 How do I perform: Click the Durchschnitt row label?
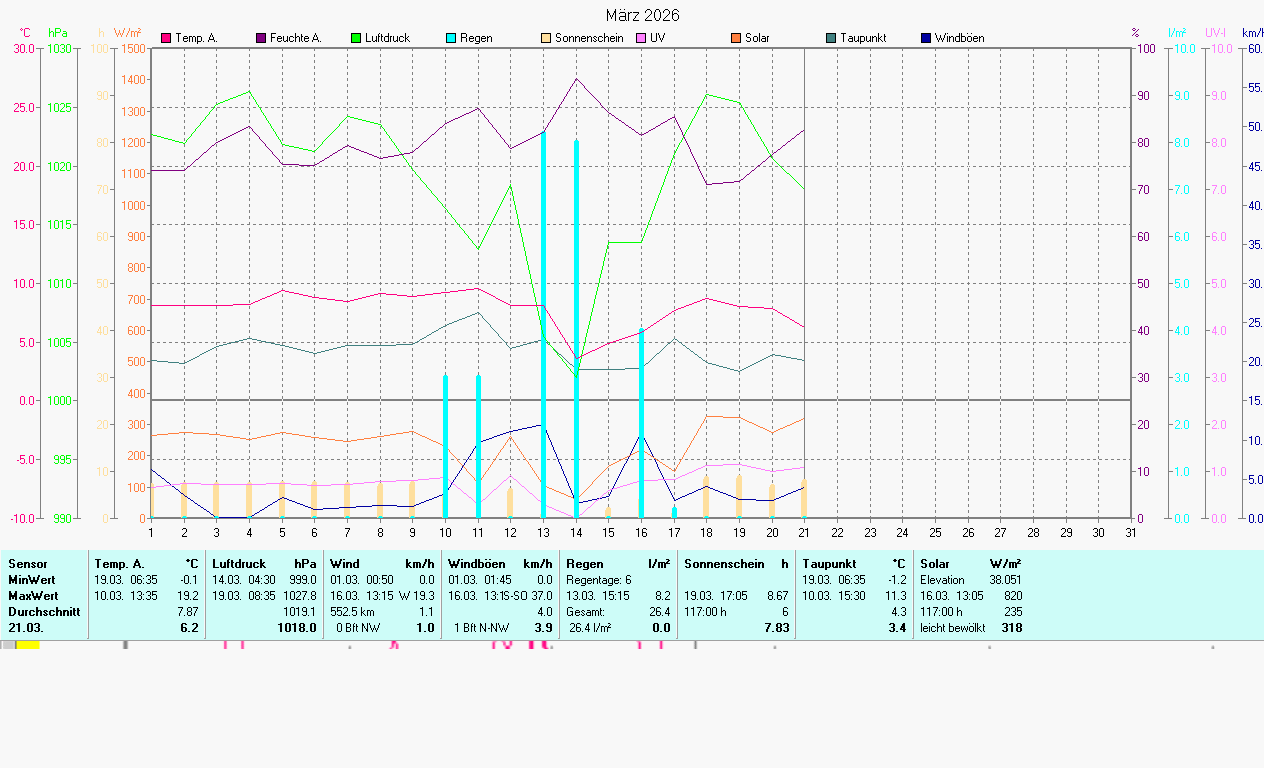tap(44, 612)
